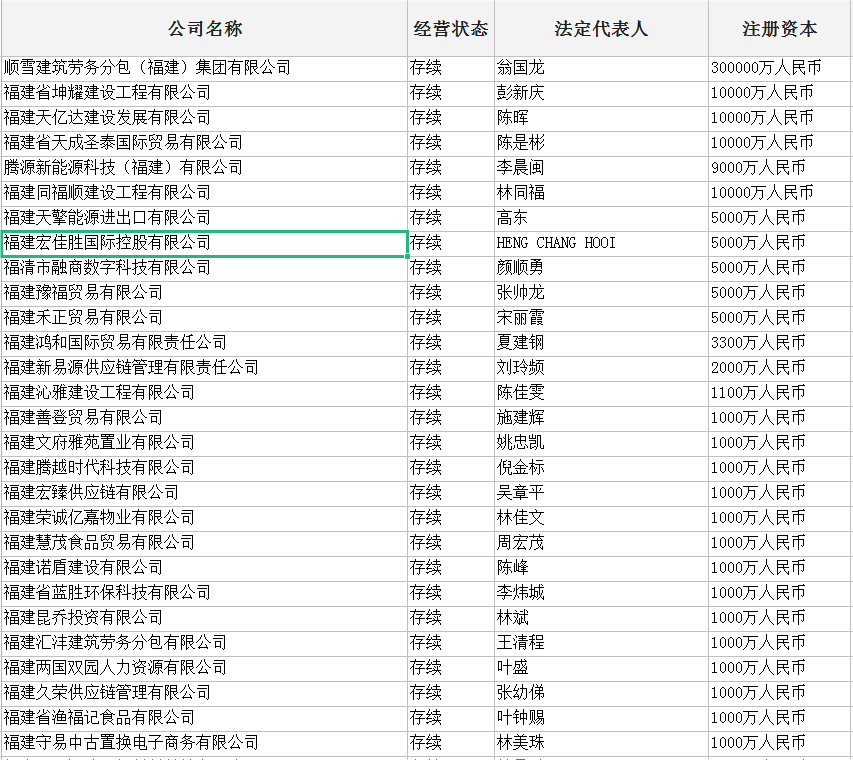This screenshot has width=853, height=760.
Task: Select cell HENG CHANG HOOI
Action: pos(601,243)
